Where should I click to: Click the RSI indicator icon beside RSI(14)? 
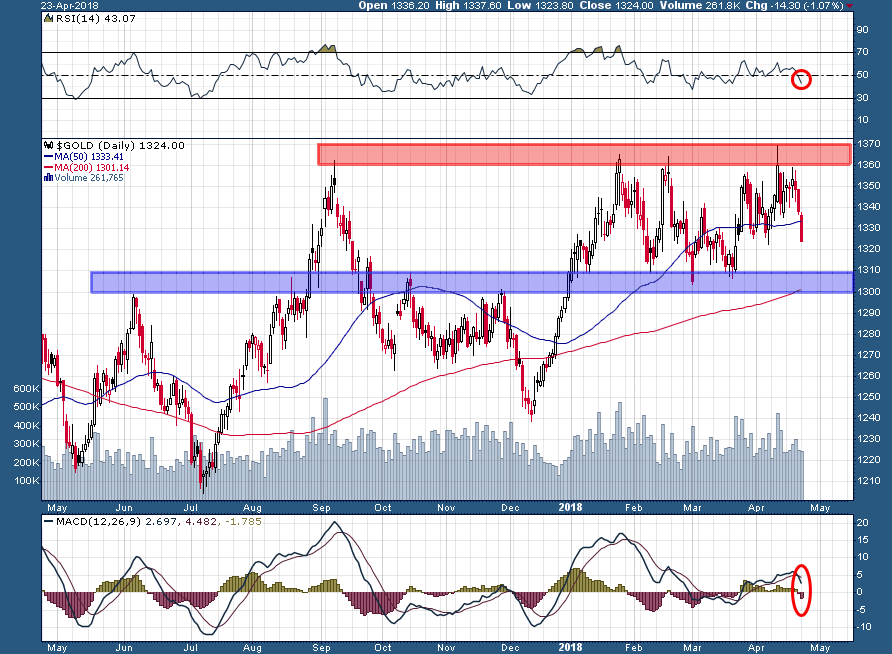49,19
